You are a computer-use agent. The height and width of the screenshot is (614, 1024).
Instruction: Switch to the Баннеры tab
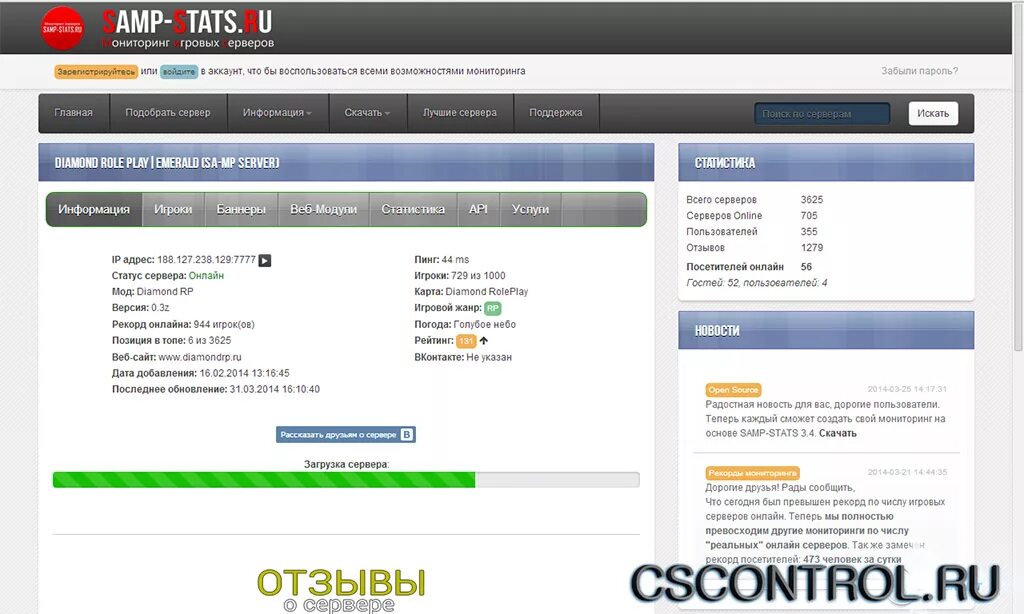coord(241,209)
